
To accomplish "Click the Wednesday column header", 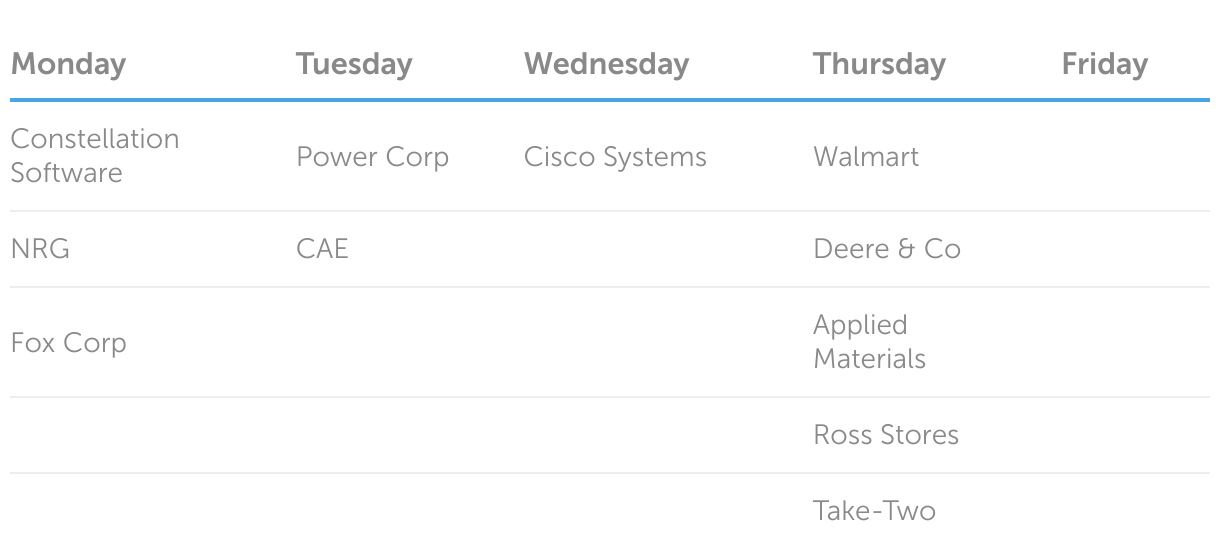I will click(x=606, y=64).
